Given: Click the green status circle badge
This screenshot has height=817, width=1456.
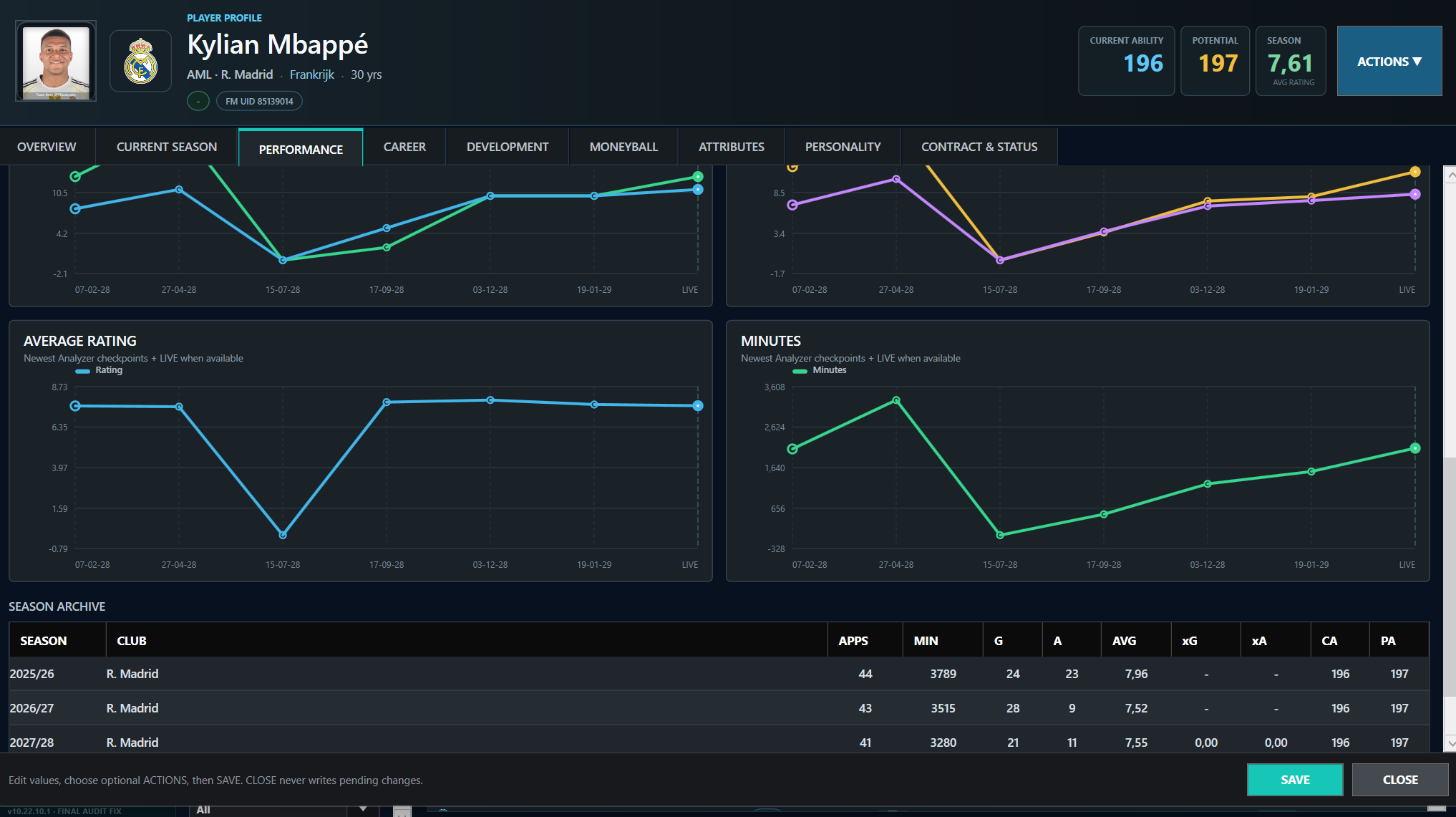Looking at the screenshot, I should coord(198,102).
